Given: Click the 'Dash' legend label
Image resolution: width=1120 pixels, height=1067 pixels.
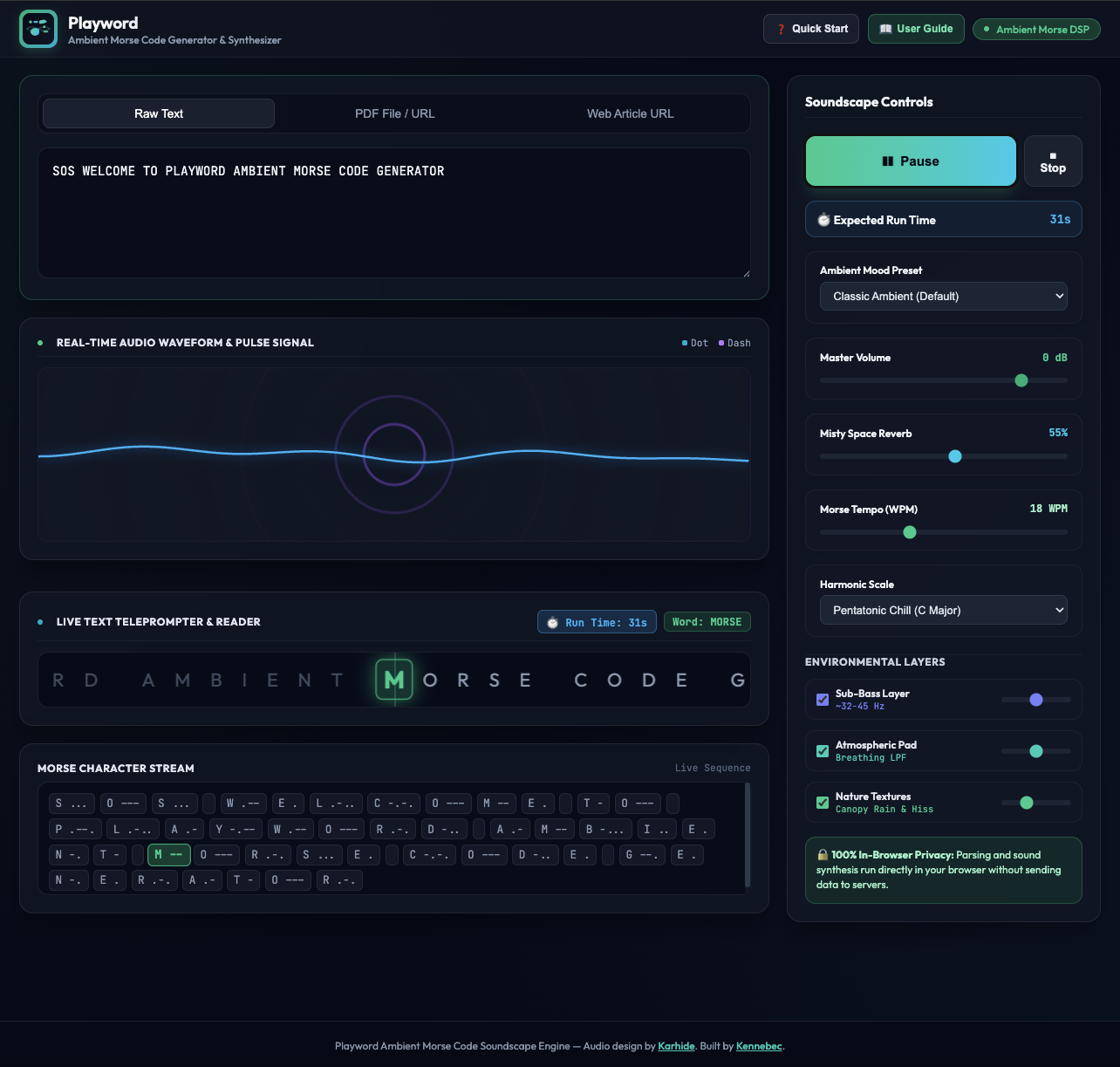Looking at the screenshot, I should point(739,343).
